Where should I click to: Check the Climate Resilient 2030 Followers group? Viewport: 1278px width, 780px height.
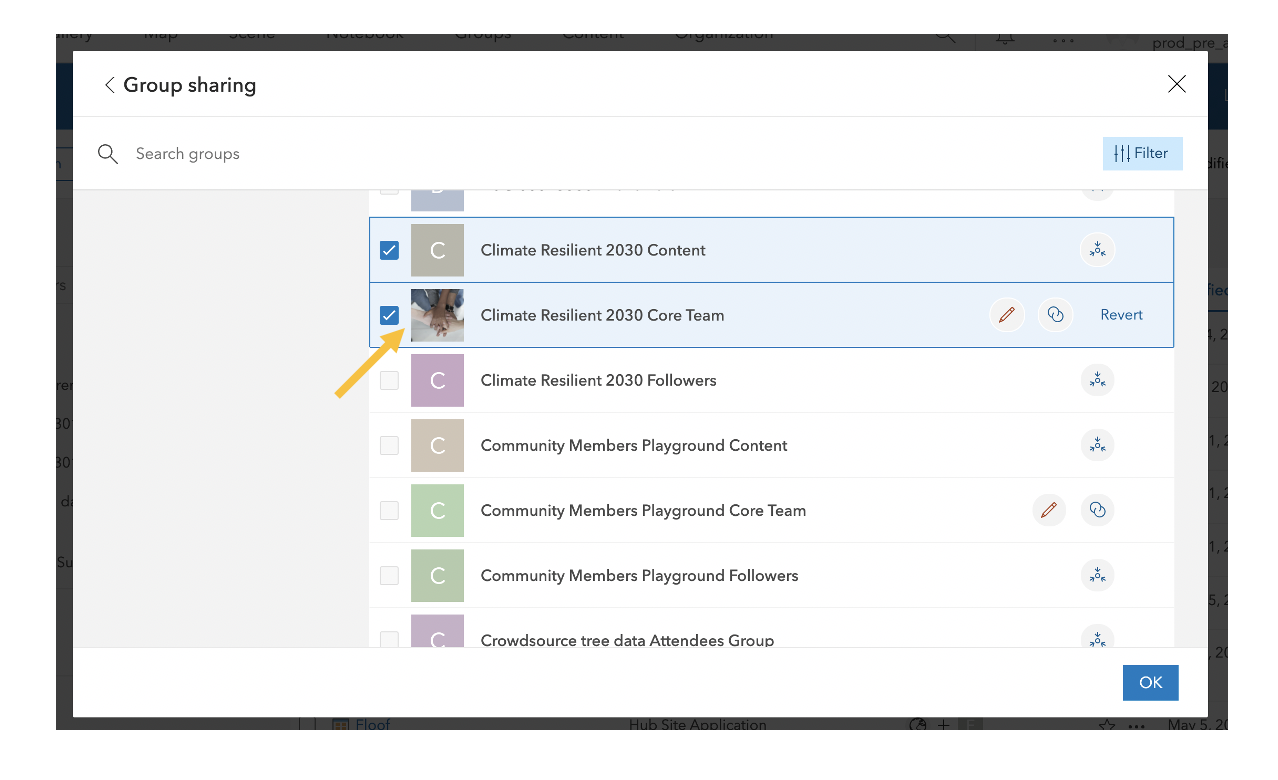(x=389, y=380)
